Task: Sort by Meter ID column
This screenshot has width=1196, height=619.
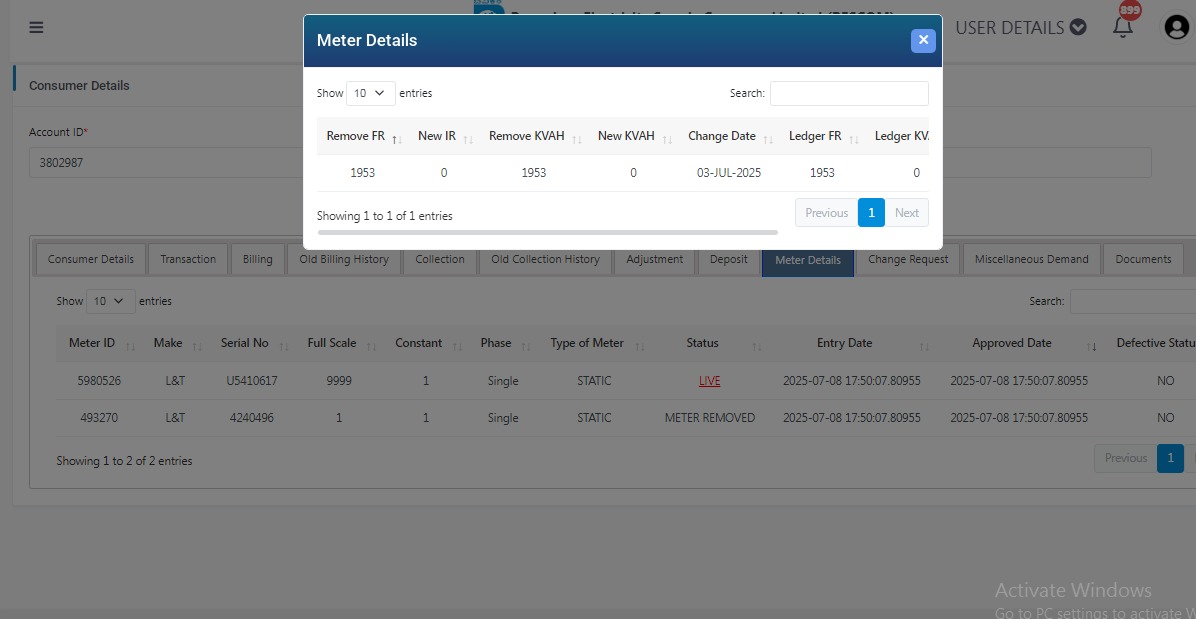Action: click(x=99, y=343)
